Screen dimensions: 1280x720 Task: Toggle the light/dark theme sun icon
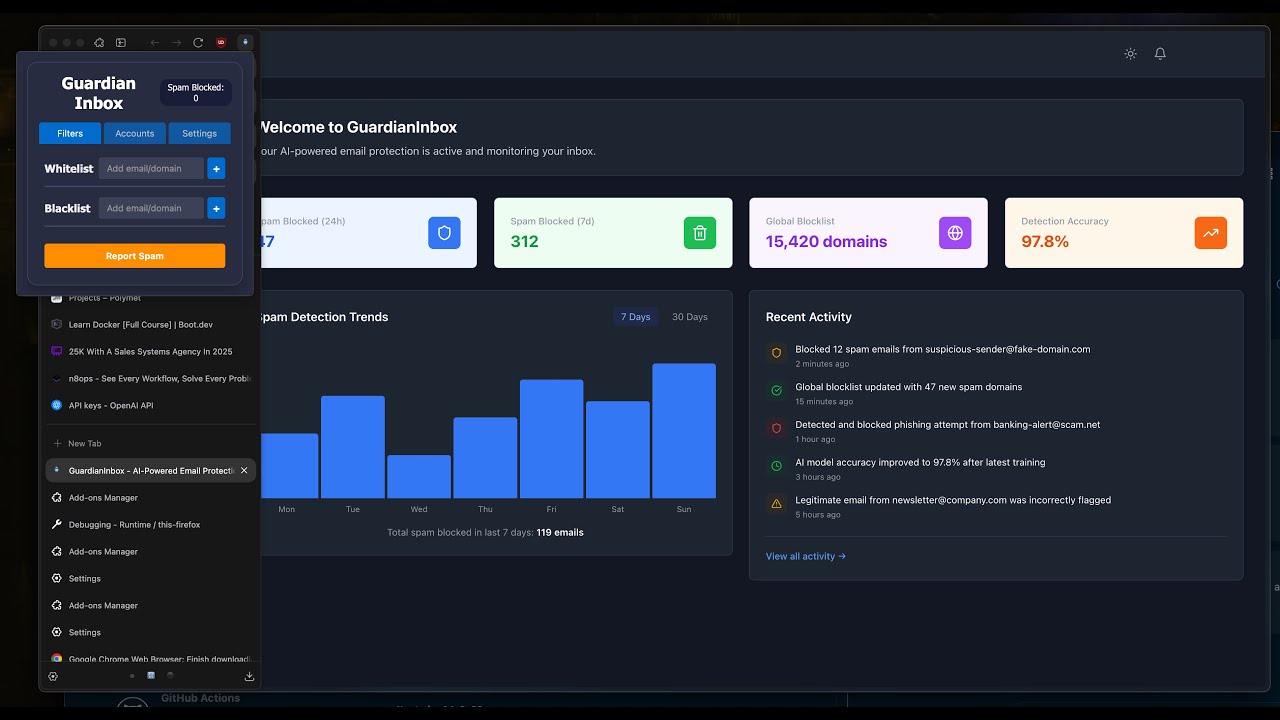point(1130,54)
